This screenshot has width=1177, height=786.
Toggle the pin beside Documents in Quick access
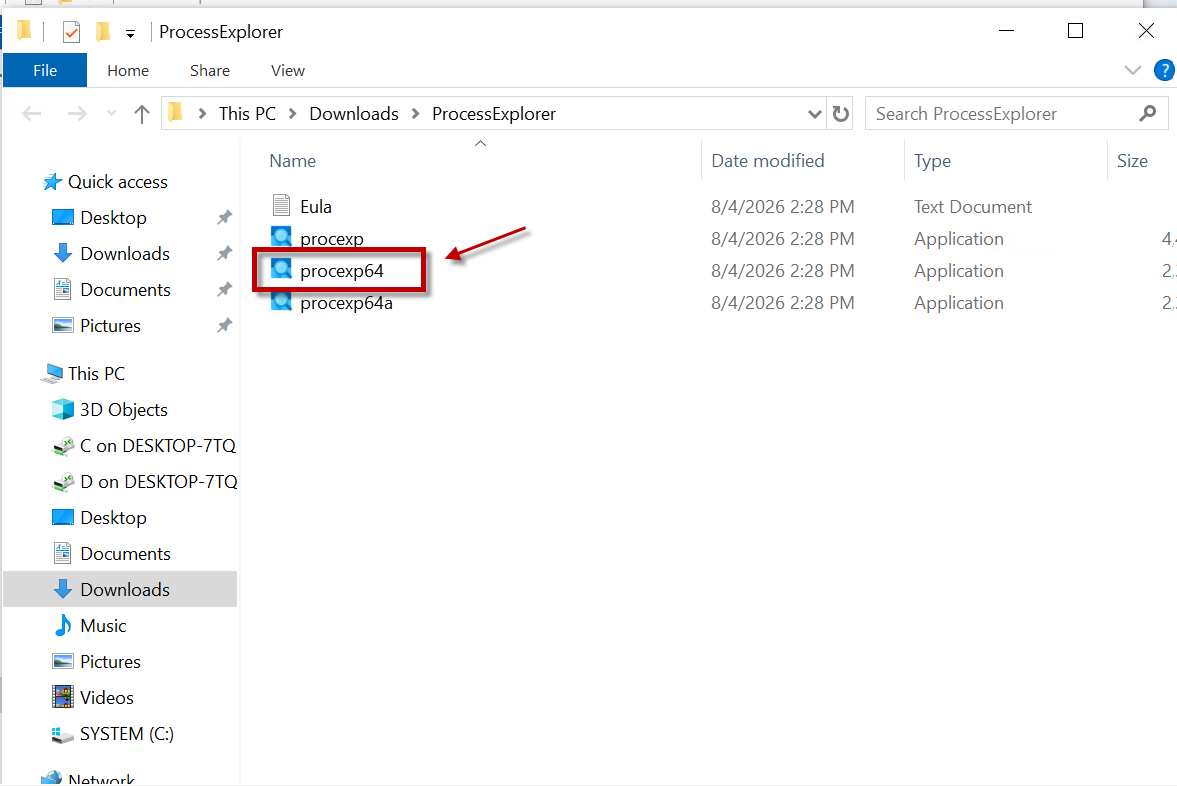click(x=224, y=290)
